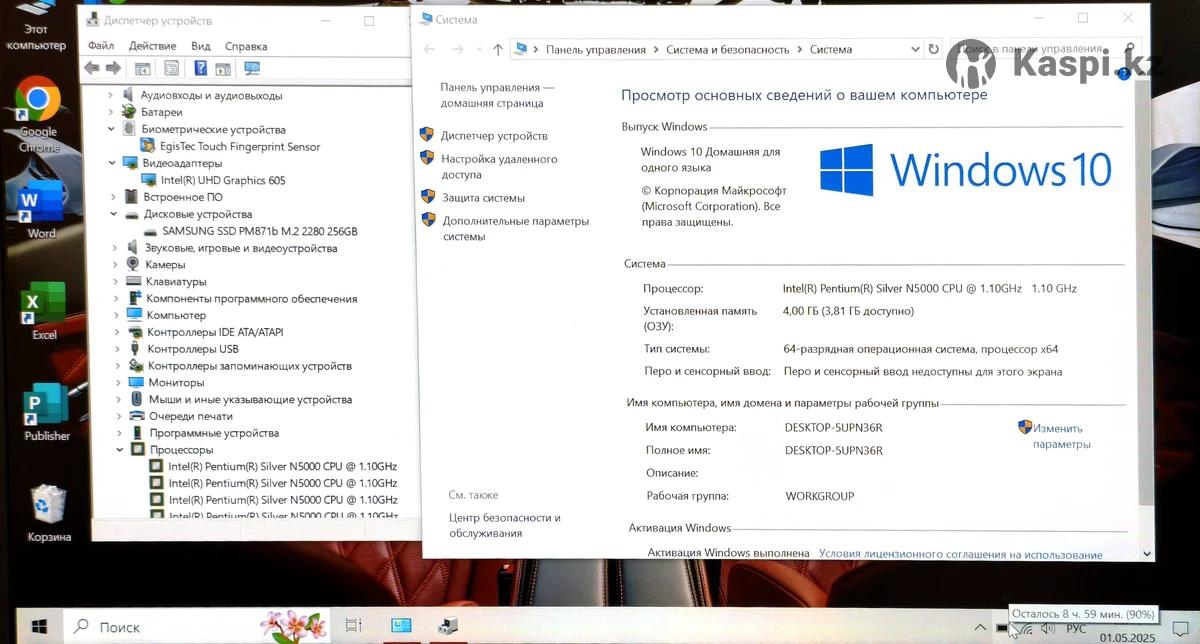Expand the Клавиатуры node
1200x644 pixels.
pos(116,281)
